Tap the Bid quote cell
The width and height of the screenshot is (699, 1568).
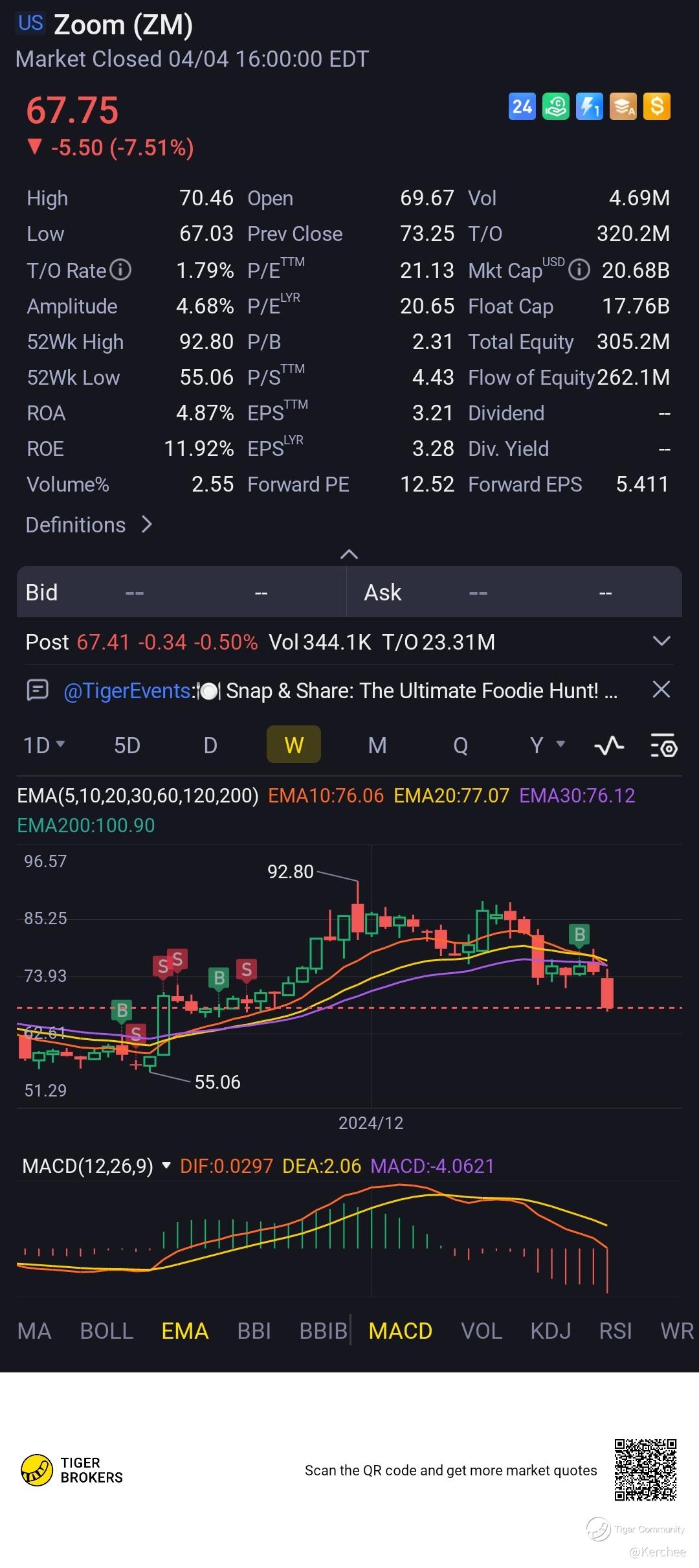pyautogui.click(x=181, y=592)
